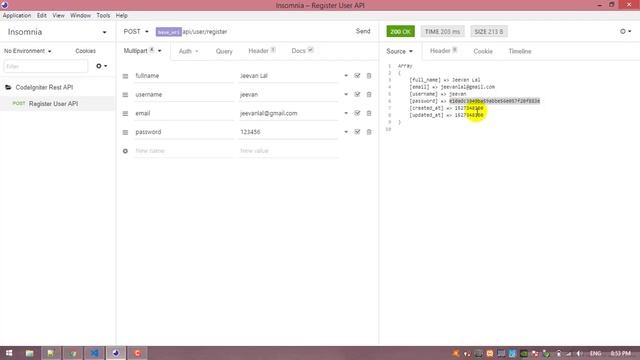Click the TIME response badge
Screen dimensions: 640x360
(x=442, y=31)
